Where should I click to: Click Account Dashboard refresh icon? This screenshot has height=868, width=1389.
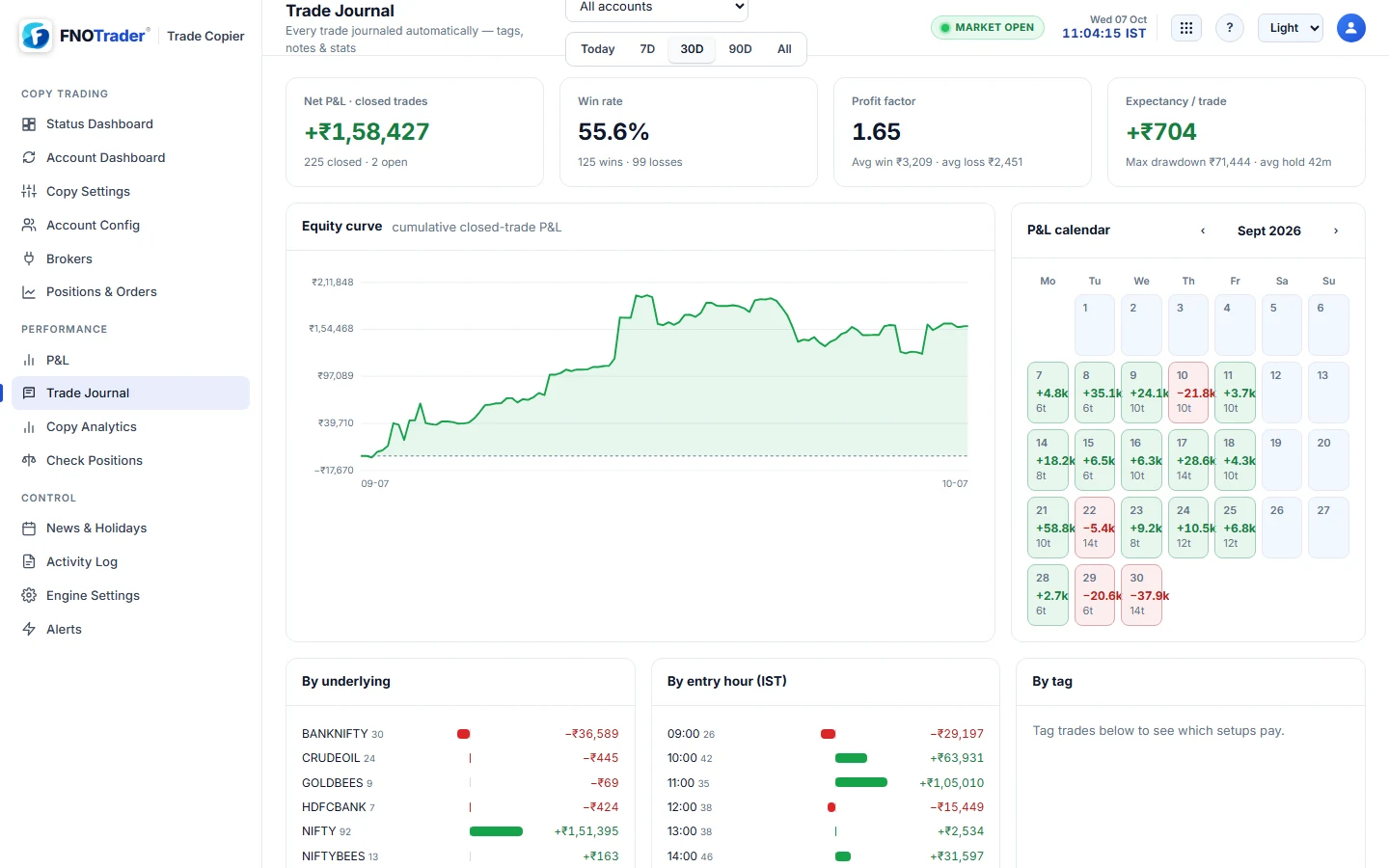(x=29, y=158)
